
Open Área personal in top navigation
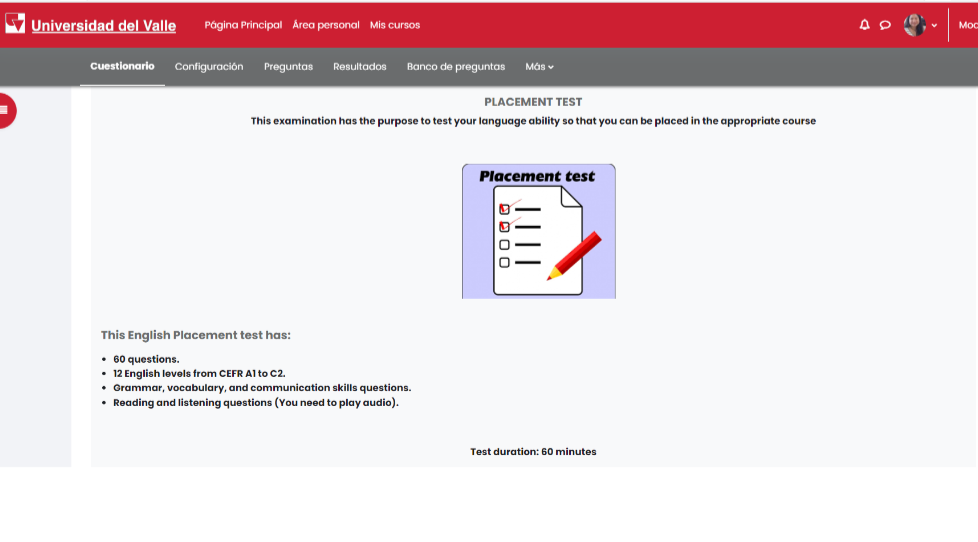click(x=326, y=25)
